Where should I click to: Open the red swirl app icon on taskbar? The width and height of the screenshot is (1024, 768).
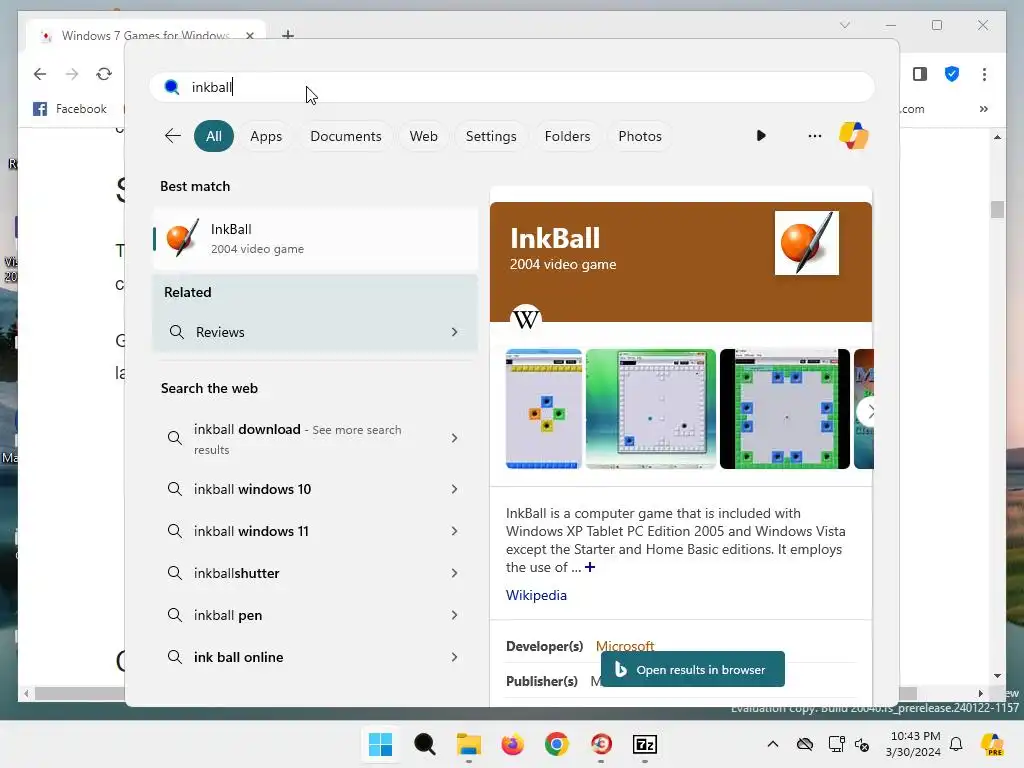(601, 744)
